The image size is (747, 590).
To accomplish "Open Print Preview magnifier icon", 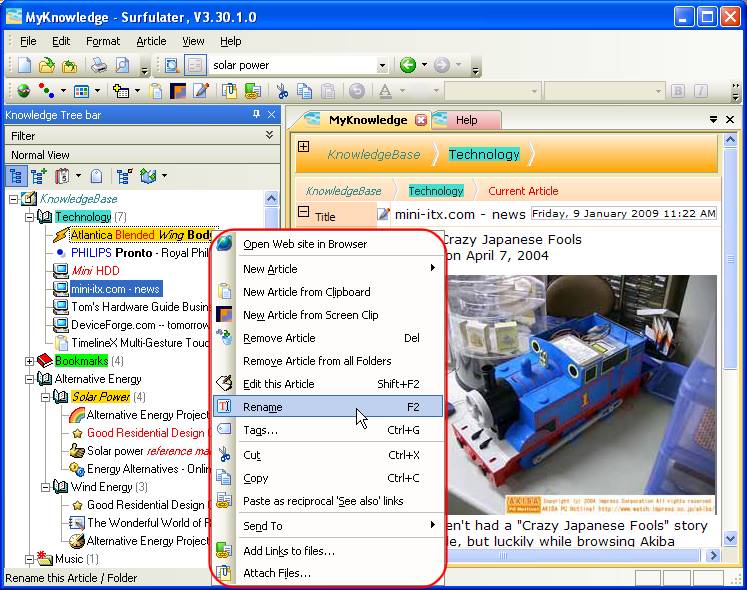I will pos(122,65).
